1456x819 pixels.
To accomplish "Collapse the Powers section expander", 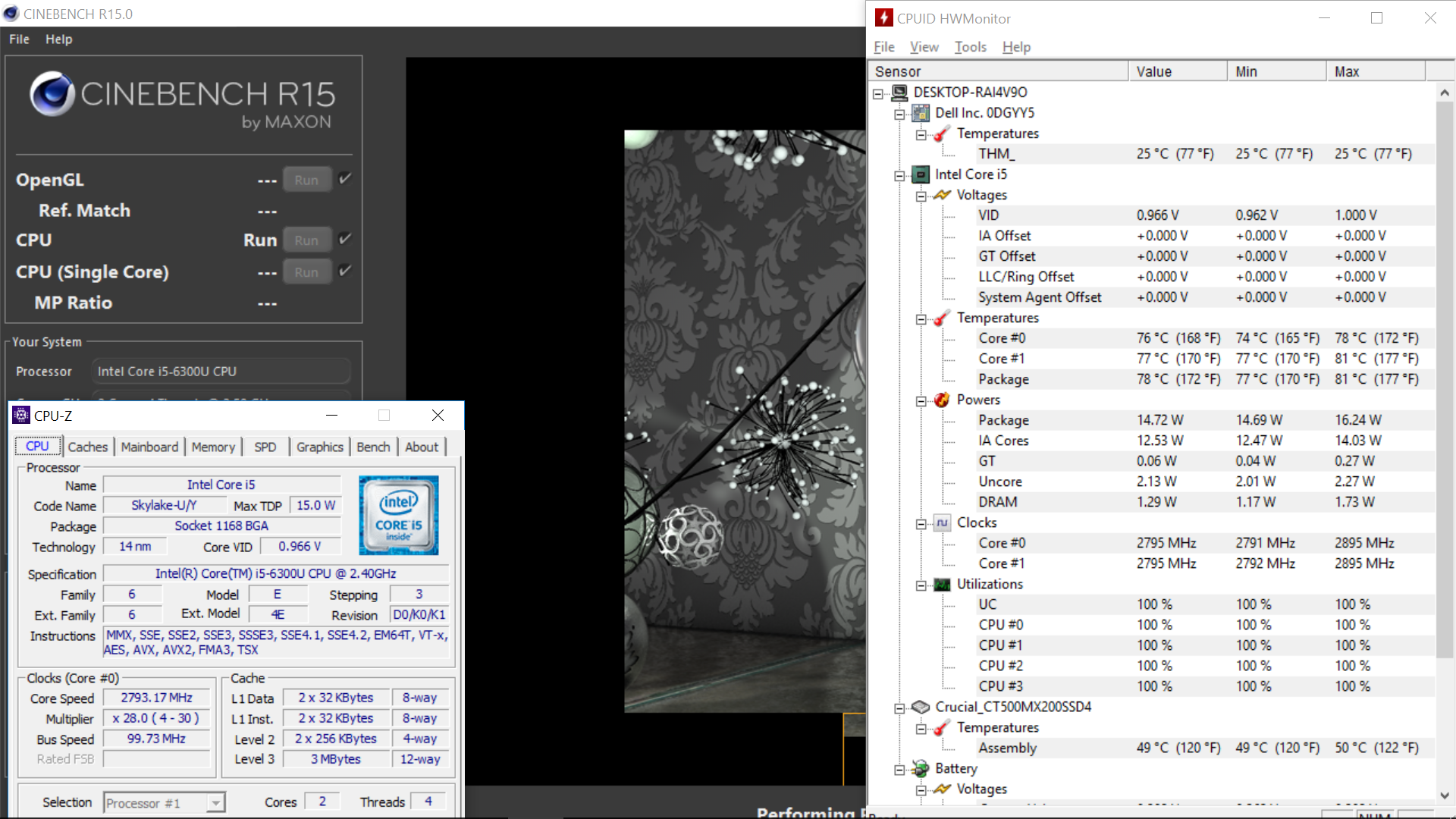I will 921,400.
